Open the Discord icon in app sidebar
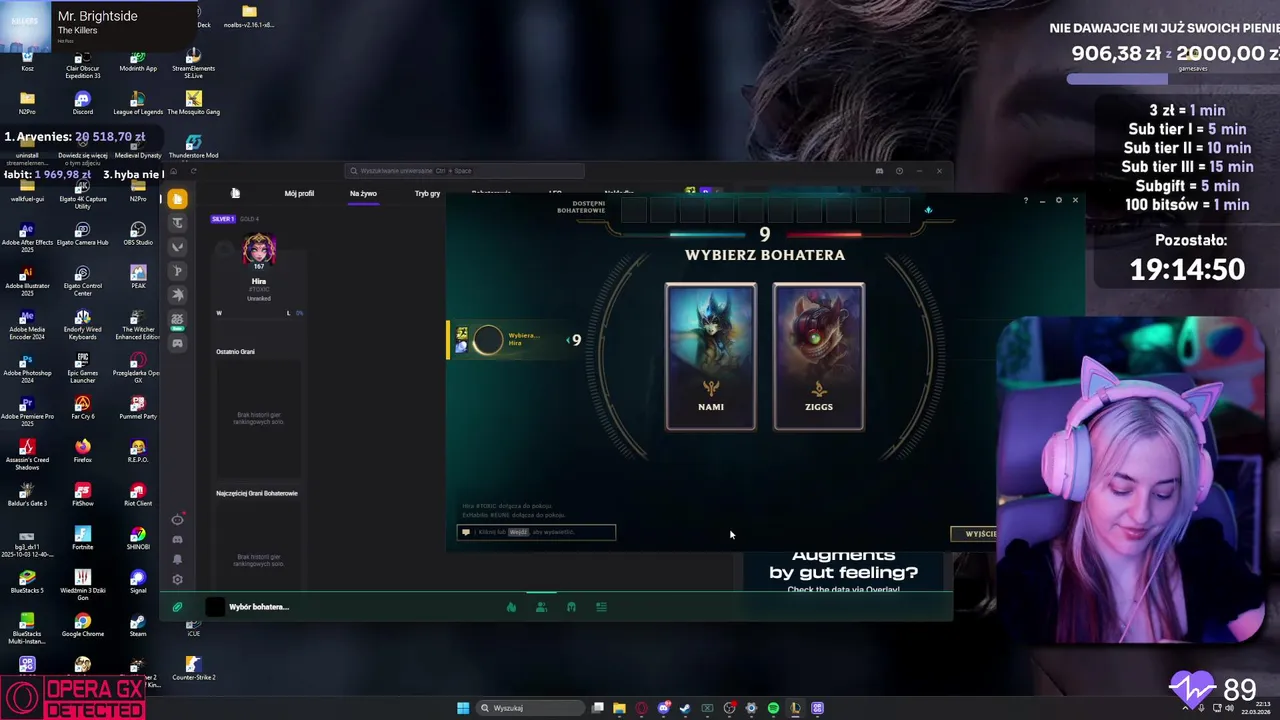The height and width of the screenshot is (720, 1280). (177, 539)
